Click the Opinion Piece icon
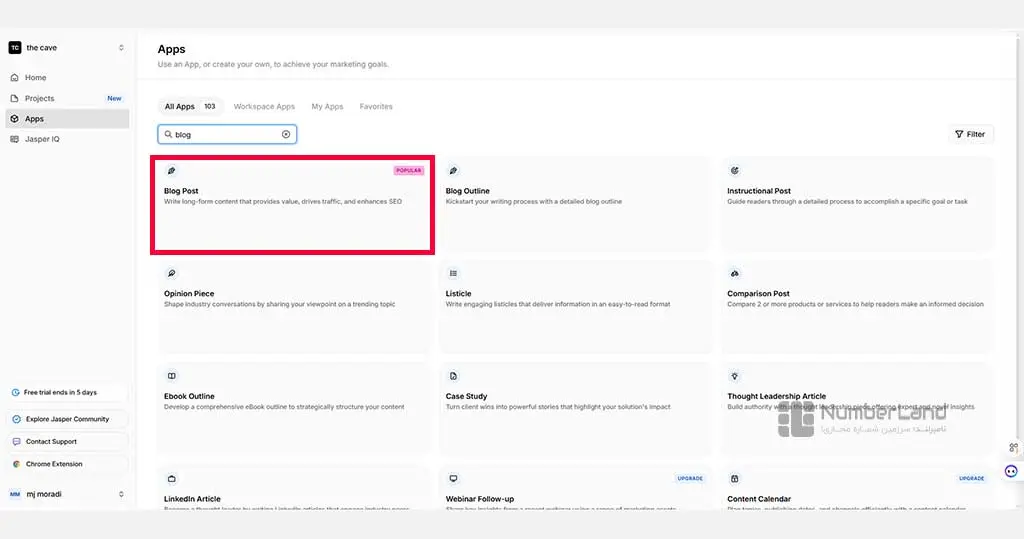 pos(171,273)
